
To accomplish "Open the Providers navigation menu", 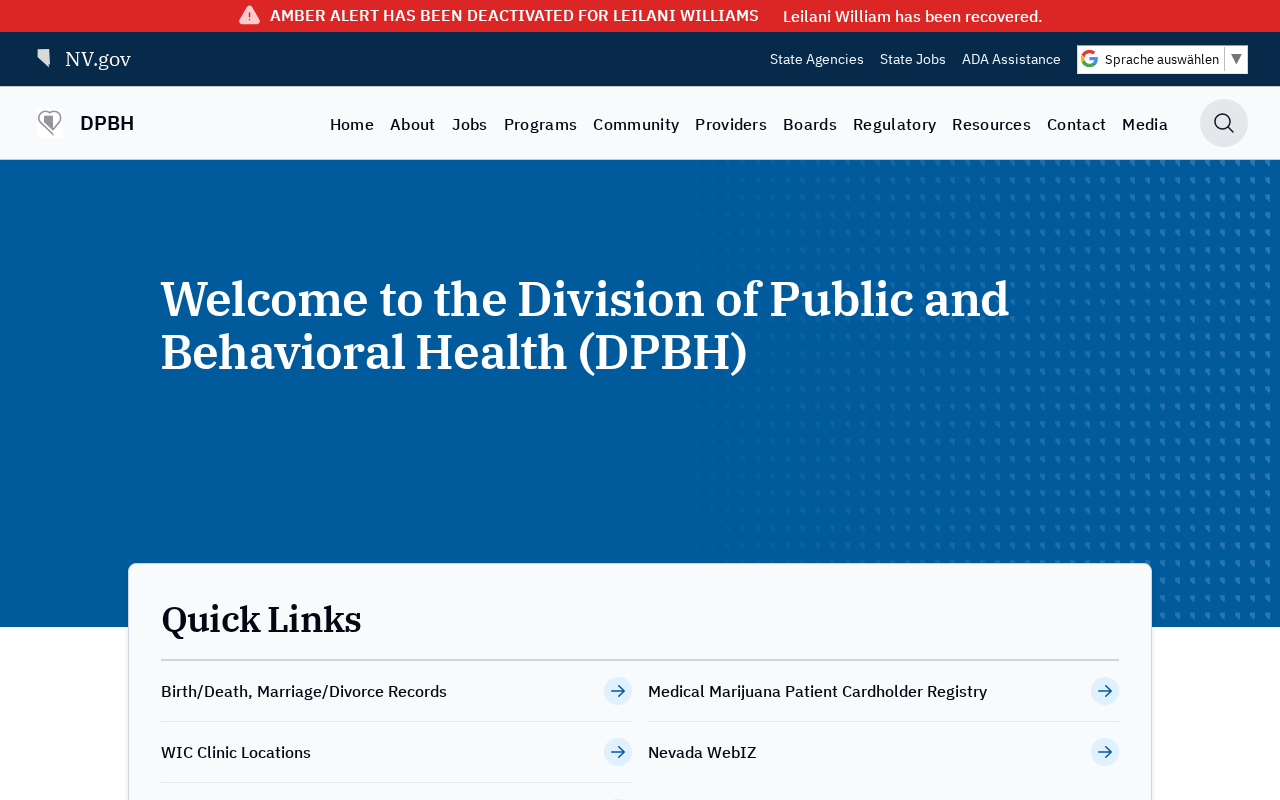I will pyautogui.click(x=730, y=124).
